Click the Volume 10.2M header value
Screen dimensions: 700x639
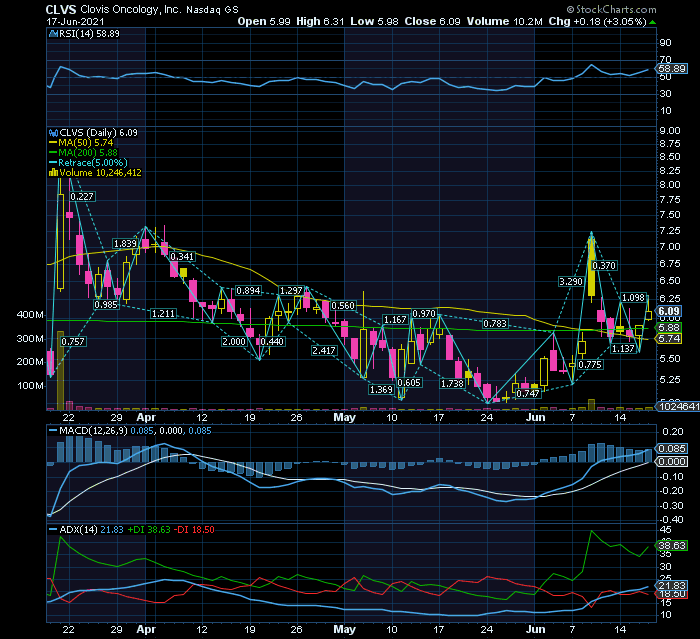[x=504, y=21]
